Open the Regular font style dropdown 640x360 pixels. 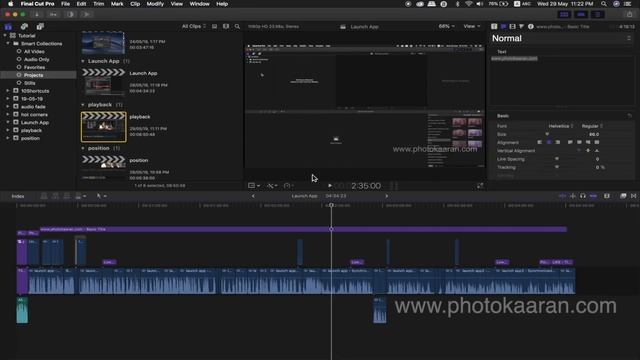click(592, 126)
